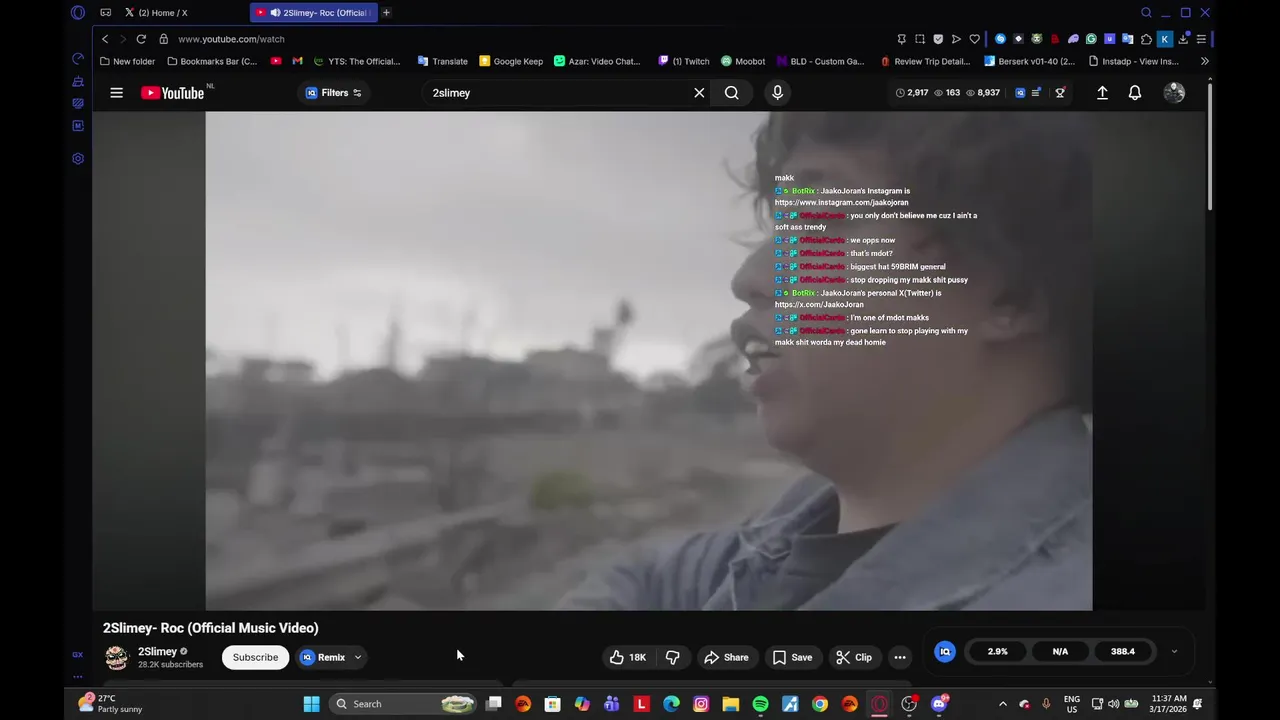Show hidden system tray icons

click(1003, 704)
